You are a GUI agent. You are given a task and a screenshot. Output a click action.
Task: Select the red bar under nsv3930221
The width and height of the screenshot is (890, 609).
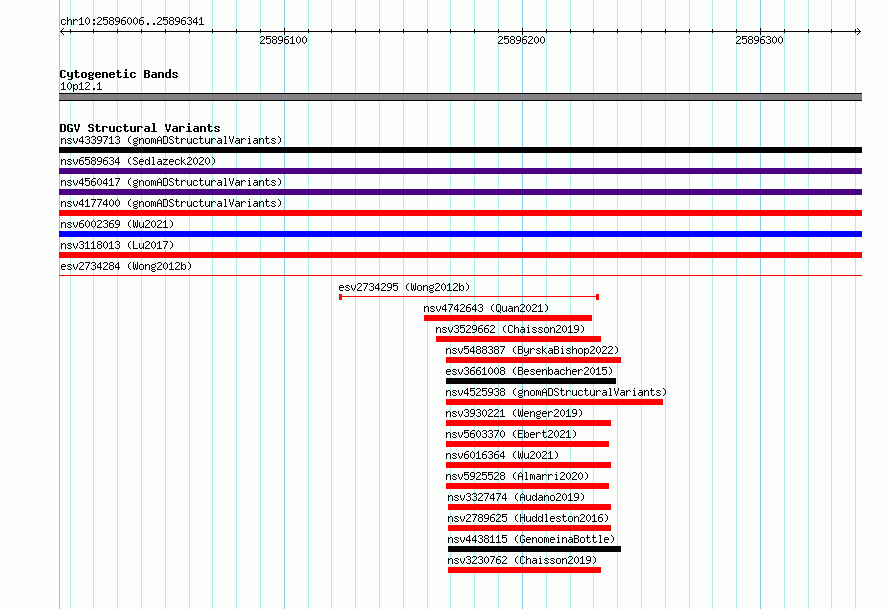click(528, 423)
